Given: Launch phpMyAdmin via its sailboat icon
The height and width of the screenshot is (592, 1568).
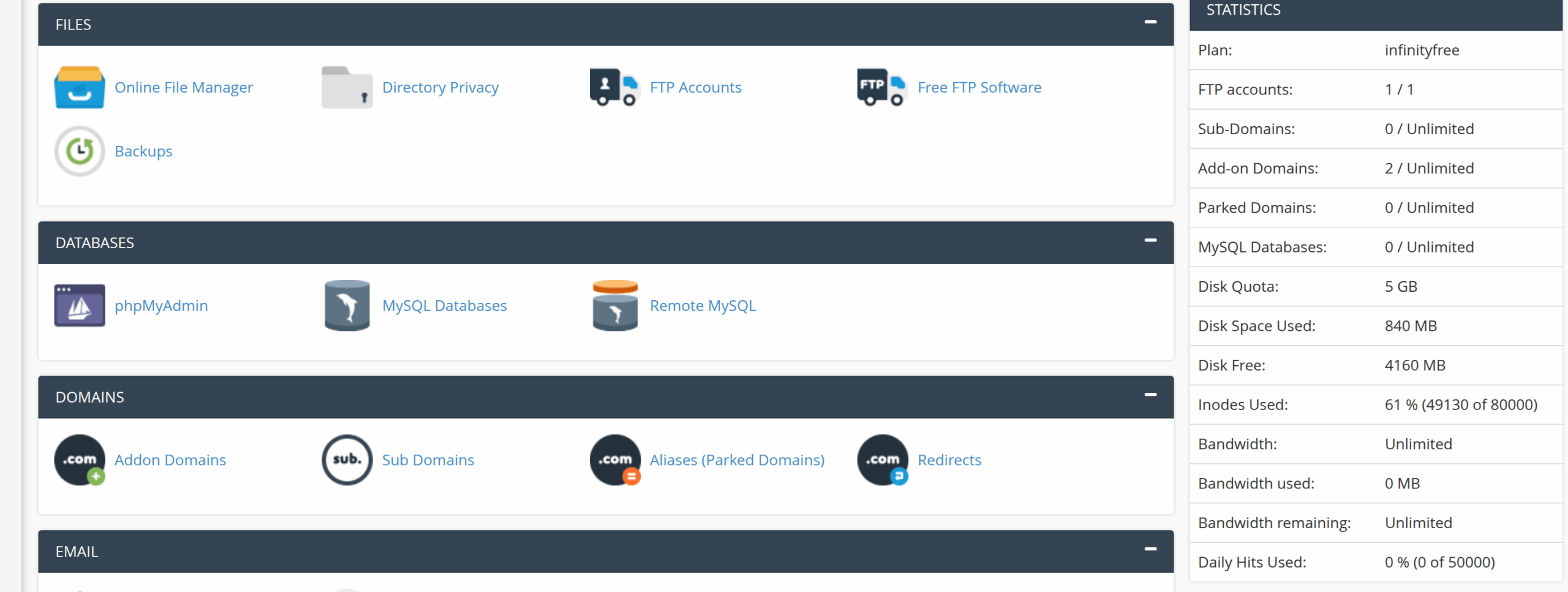Looking at the screenshot, I should [79, 305].
